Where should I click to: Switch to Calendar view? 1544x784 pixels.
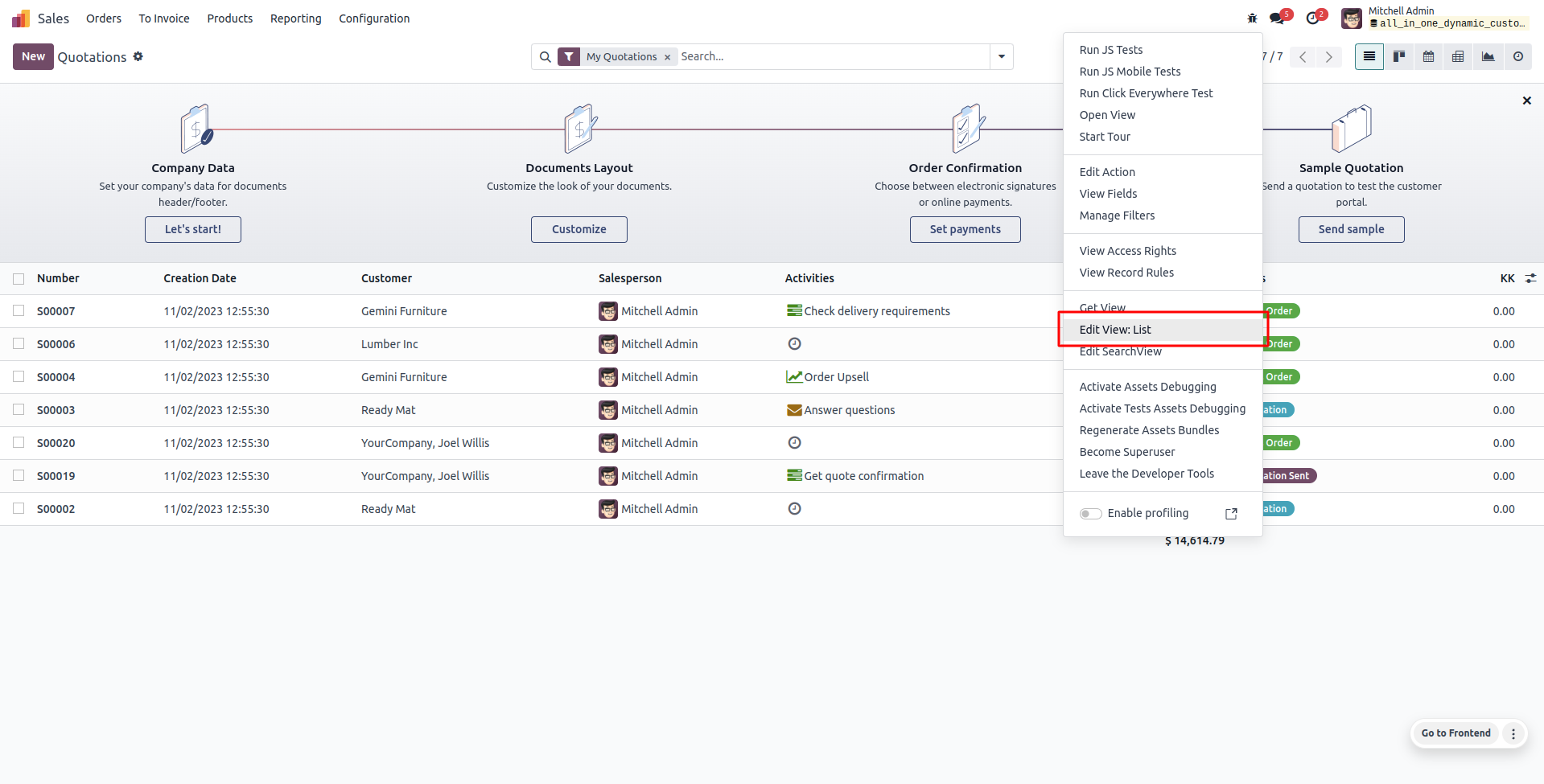[1428, 56]
